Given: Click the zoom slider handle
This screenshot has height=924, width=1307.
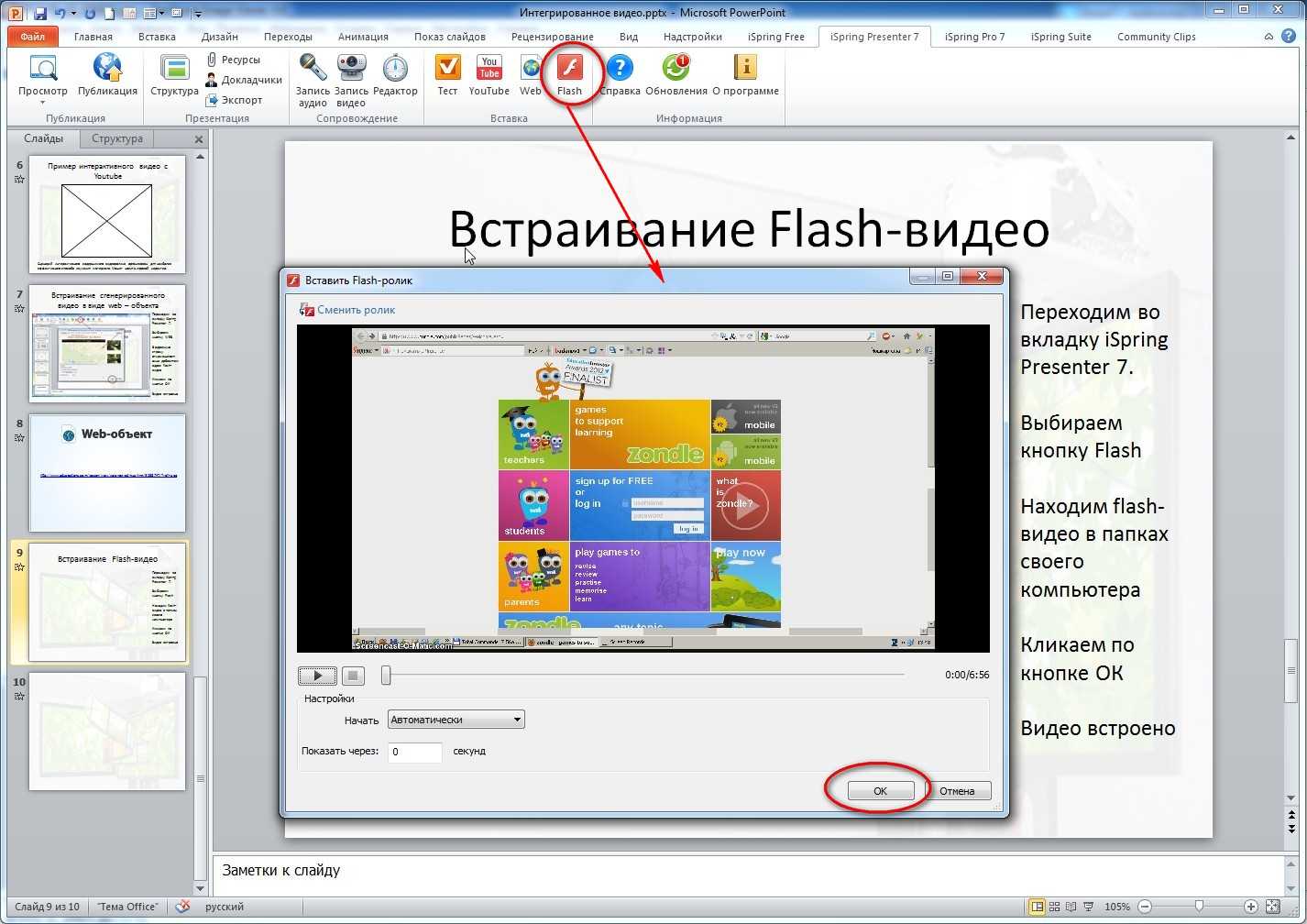Looking at the screenshot, I should pyautogui.click(x=1198, y=907).
